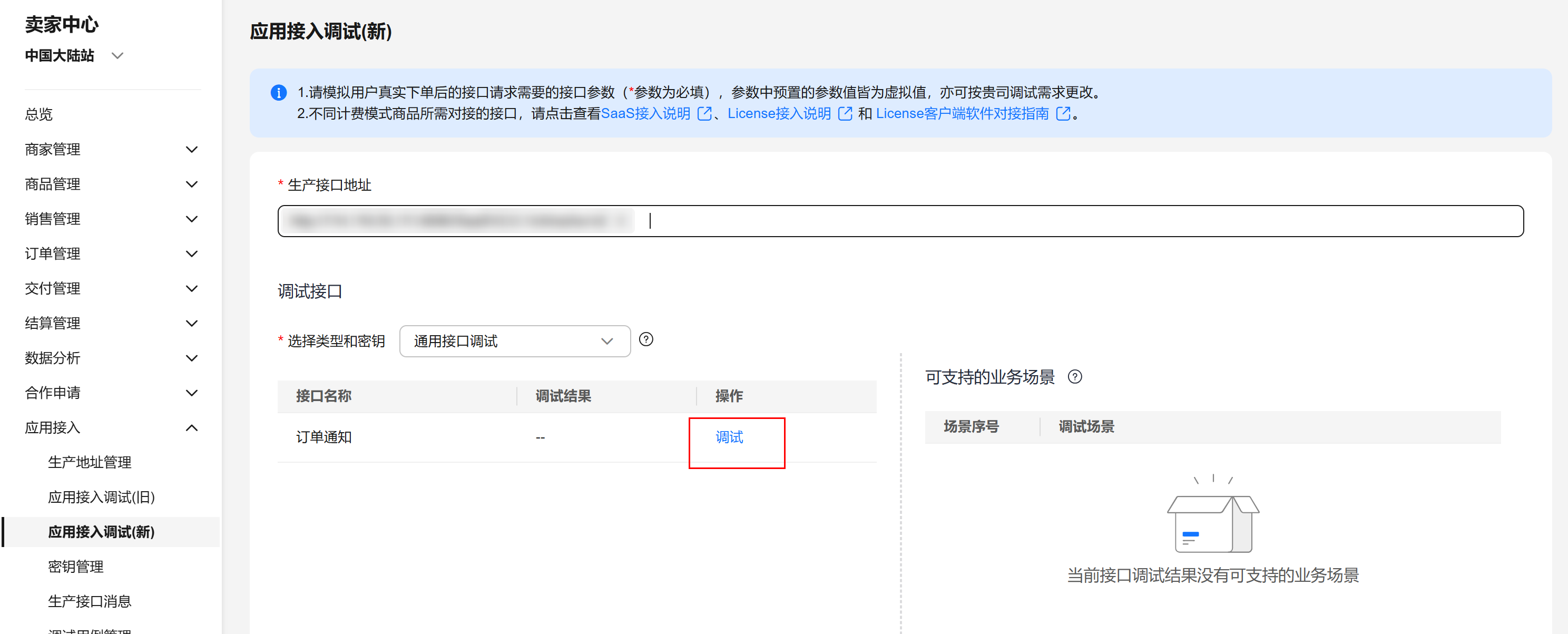The image size is (1568, 634).
Task: Switch to 应用接入调试(旧)
Action: [102, 497]
